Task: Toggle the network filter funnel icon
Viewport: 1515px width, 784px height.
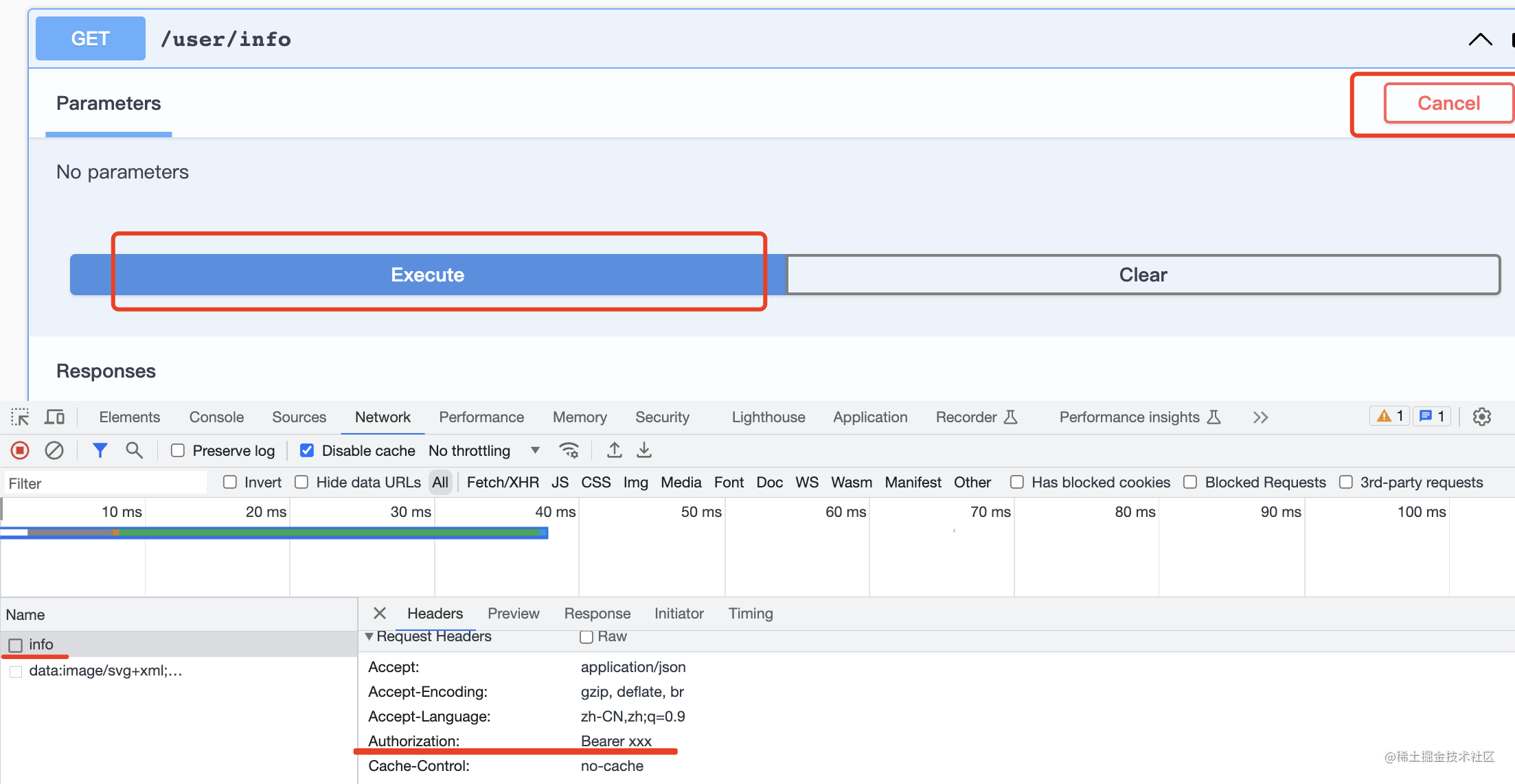Action: 100,450
